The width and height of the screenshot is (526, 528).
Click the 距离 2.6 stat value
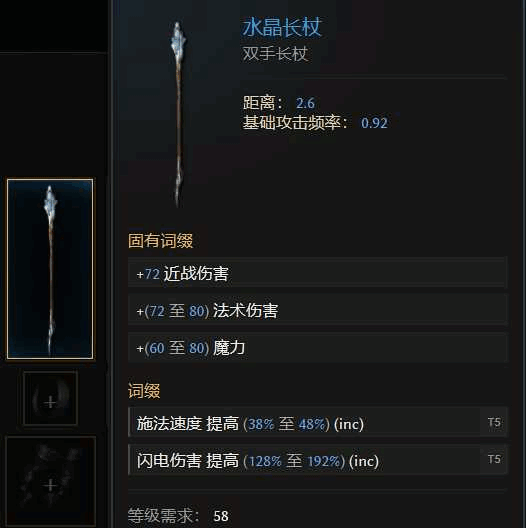[305, 103]
